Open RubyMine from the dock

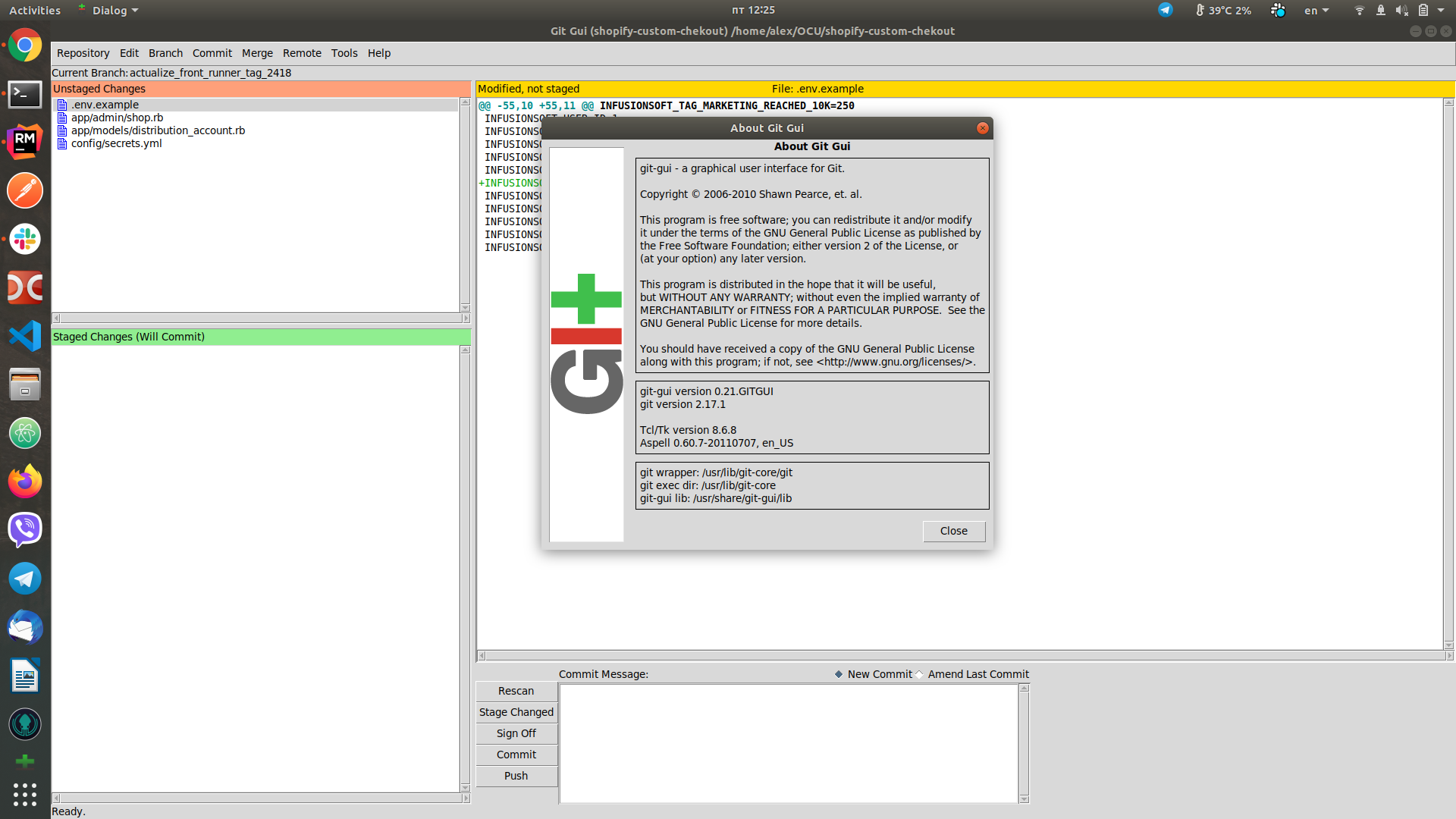pos(25,142)
